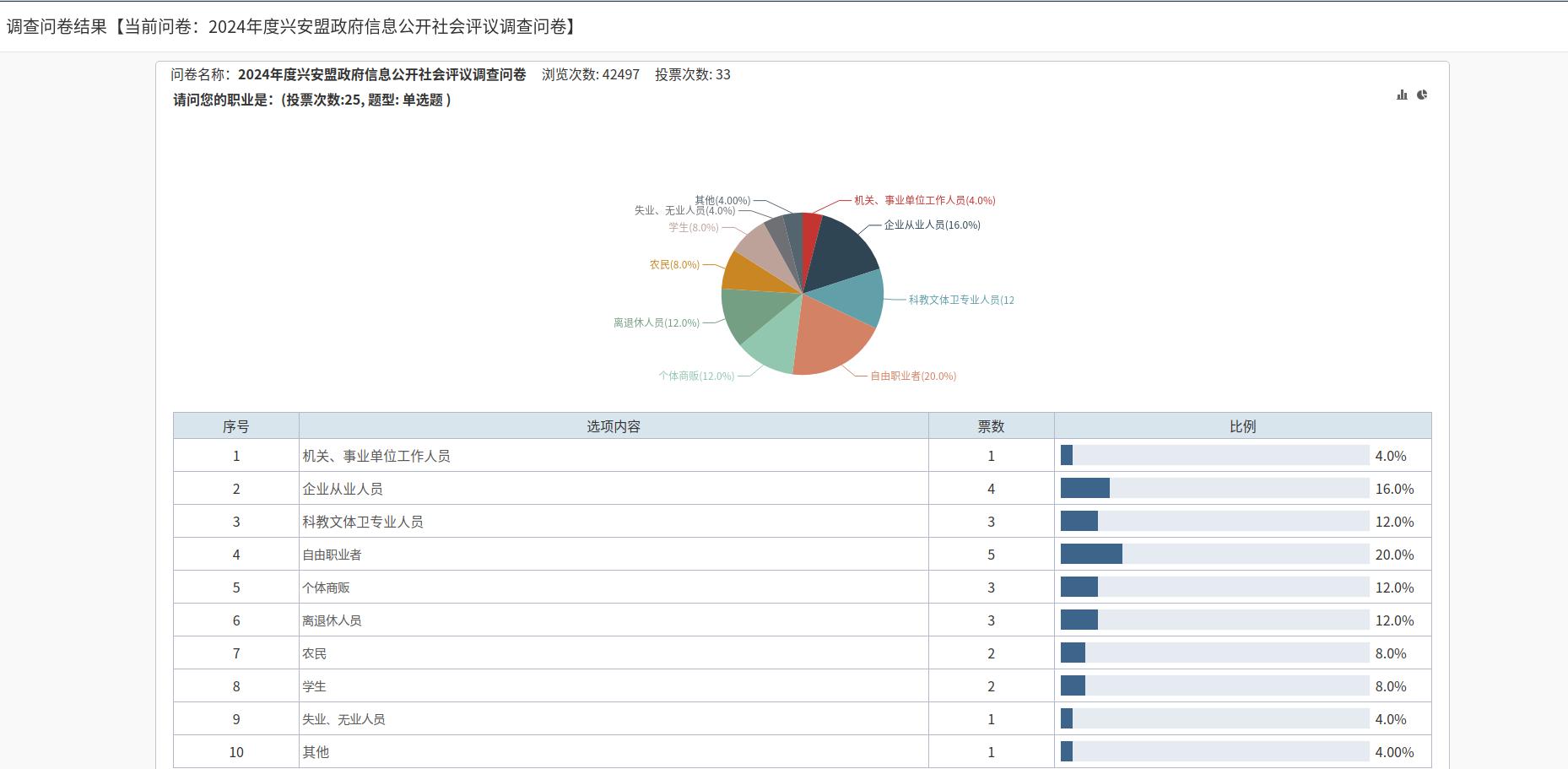This screenshot has height=769, width=1568.
Task: Click the 票数 column header
Action: pos(991,426)
